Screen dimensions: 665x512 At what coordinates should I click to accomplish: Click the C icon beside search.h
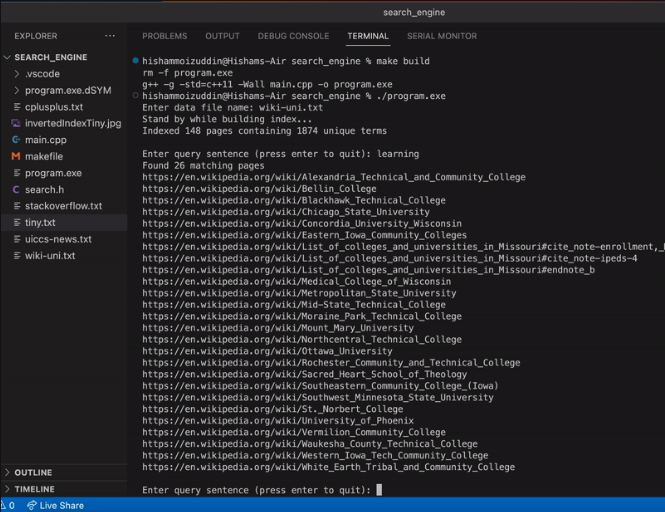click(16, 190)
